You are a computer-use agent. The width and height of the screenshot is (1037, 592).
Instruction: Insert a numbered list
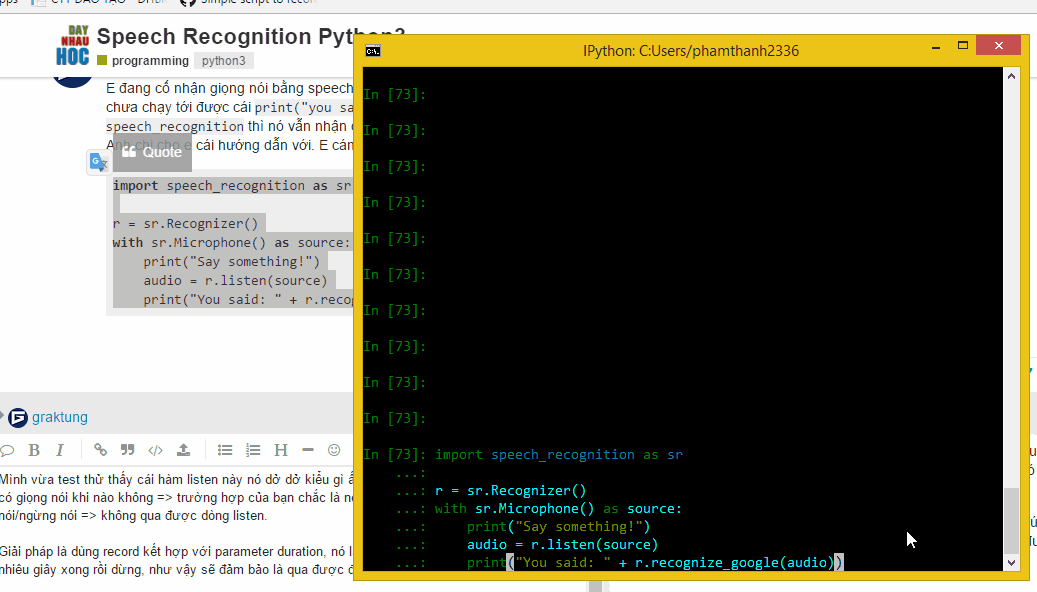click(x=253, y=450)
